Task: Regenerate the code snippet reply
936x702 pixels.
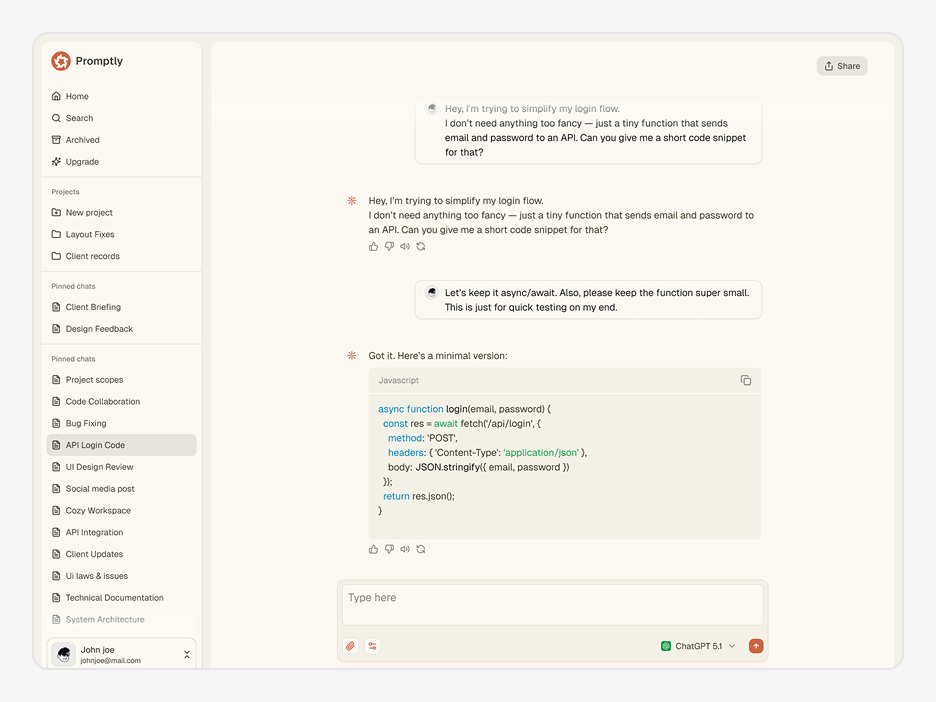Action: pos(421,549)
